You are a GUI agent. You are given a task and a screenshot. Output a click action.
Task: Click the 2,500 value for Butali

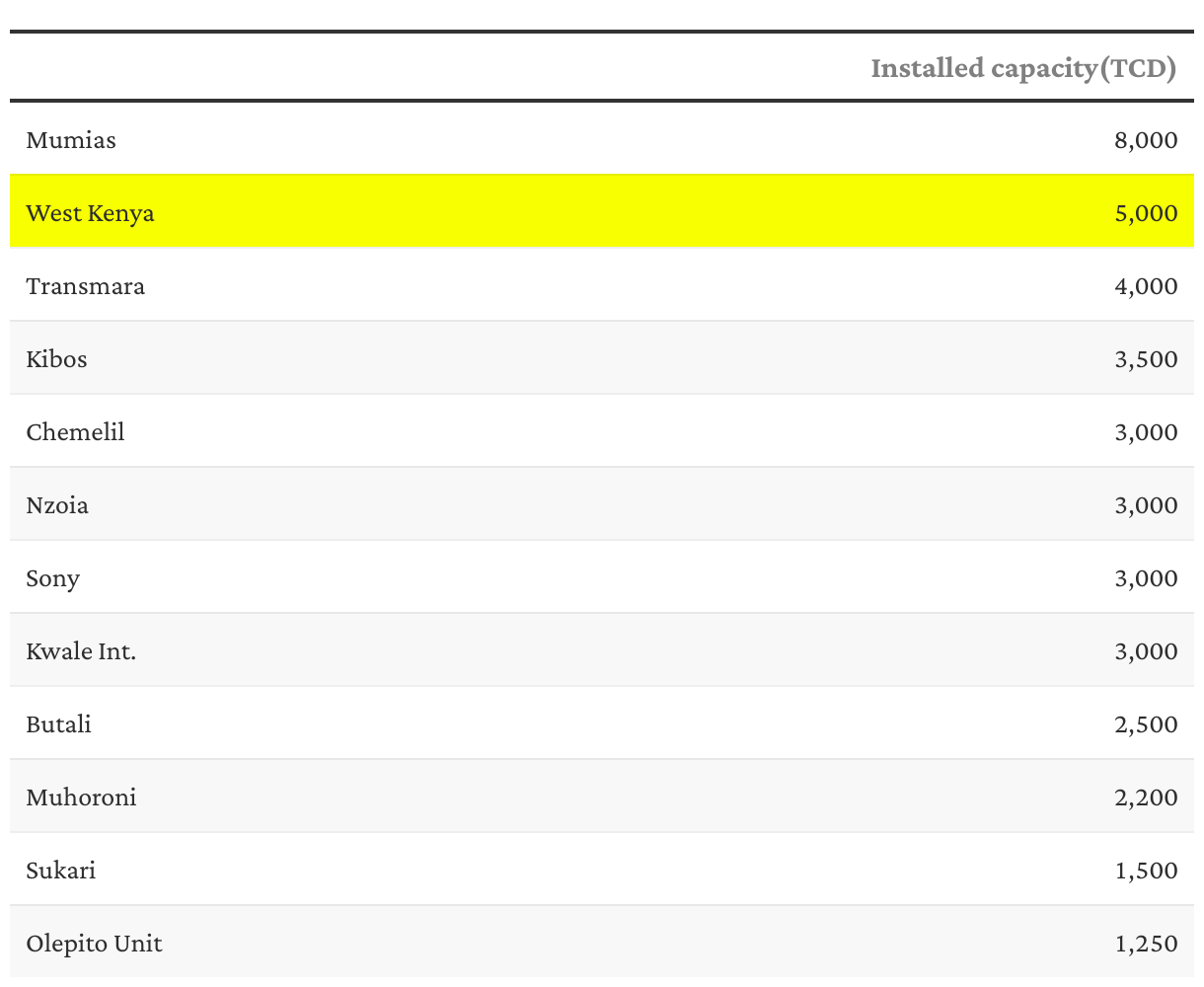coord(1146,724)
